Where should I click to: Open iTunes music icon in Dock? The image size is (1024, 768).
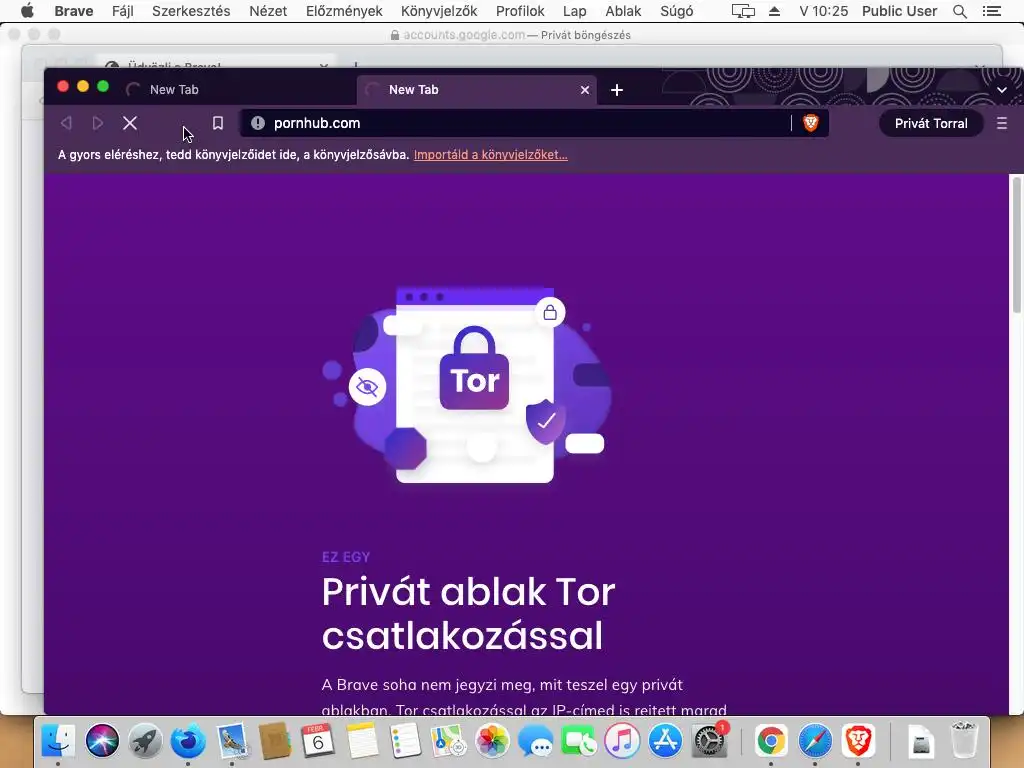pos(622,741)
